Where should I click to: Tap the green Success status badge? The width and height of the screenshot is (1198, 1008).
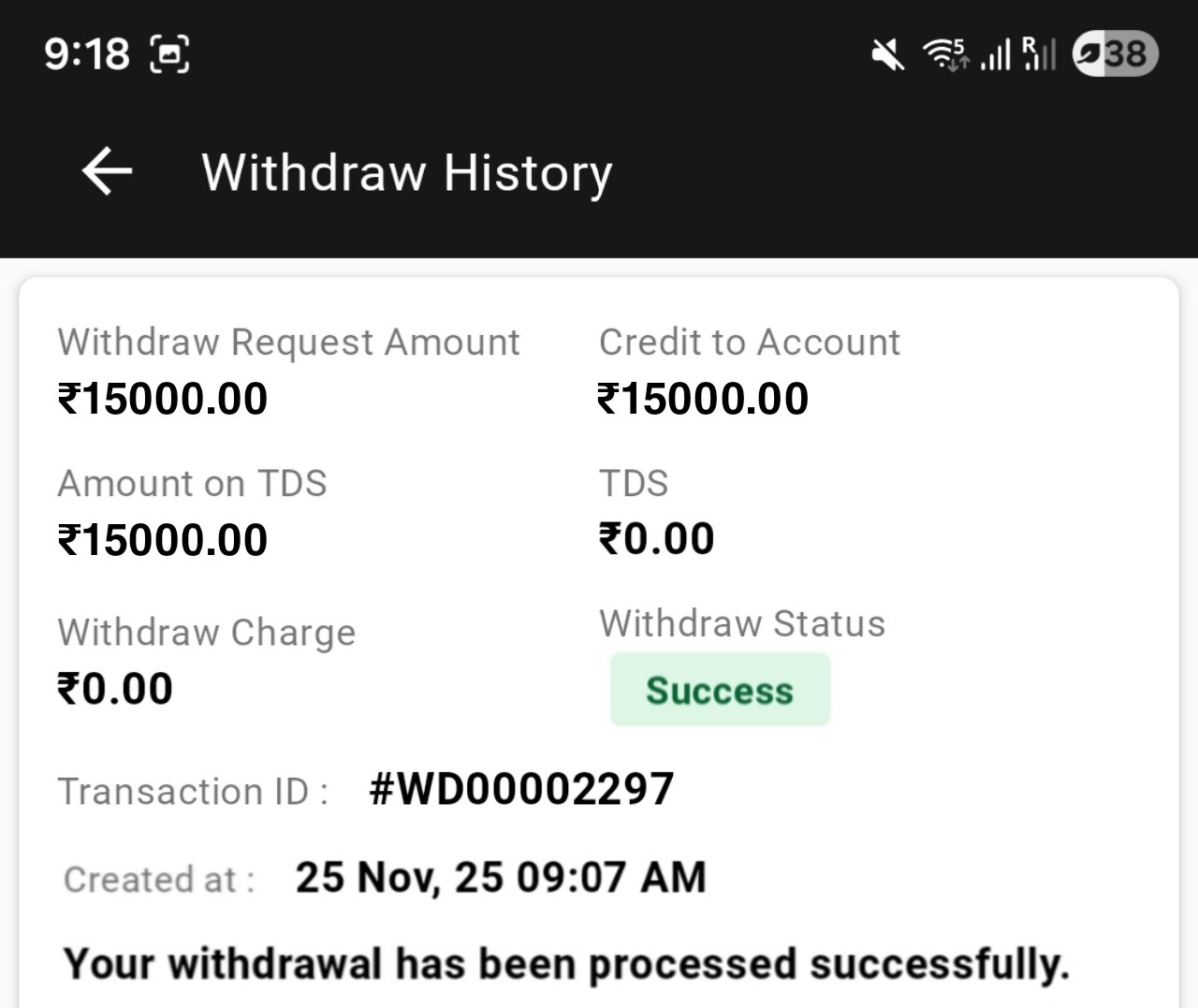pos(720,690)
